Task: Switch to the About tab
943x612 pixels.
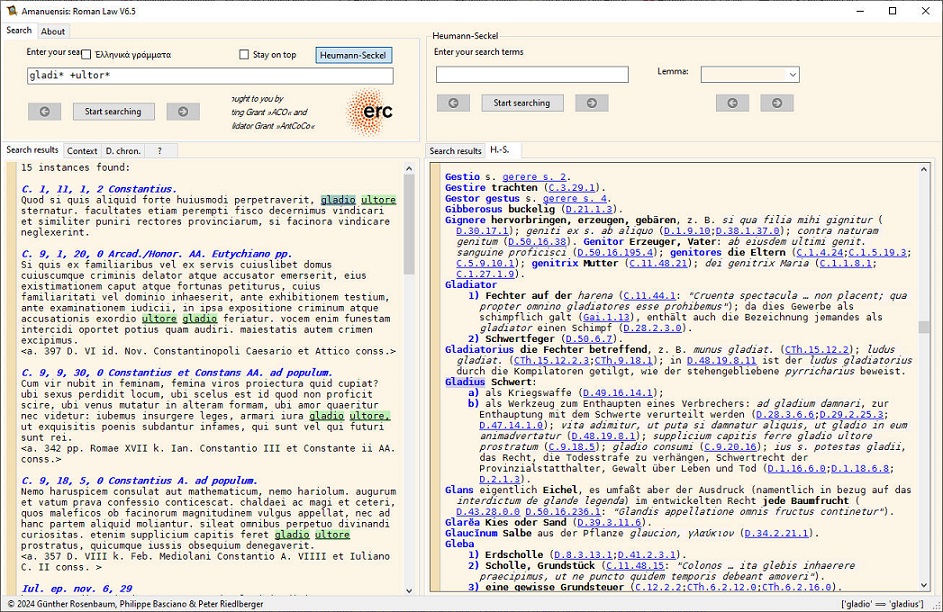Action: coord(53,31)
